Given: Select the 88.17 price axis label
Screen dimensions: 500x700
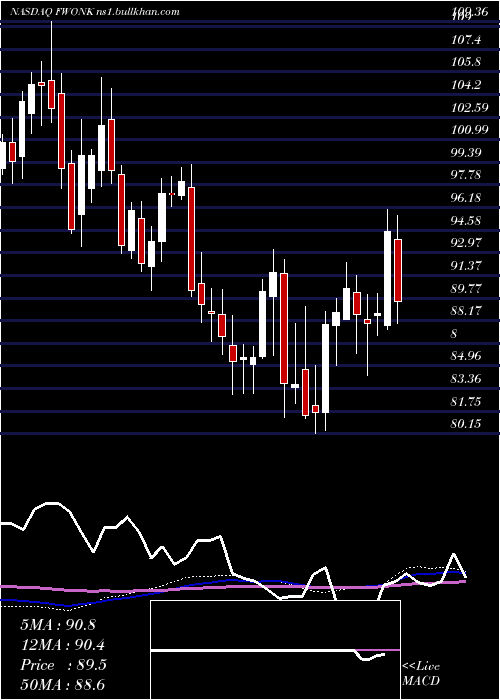Looking at the screenshot, I should pos(467,311).
